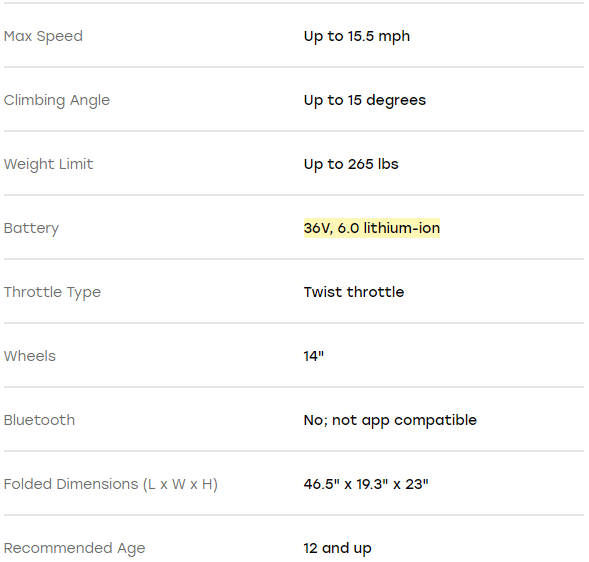589x562 pixels.
Task: Click the Weight Limit label
Action: tap(48, 164)
